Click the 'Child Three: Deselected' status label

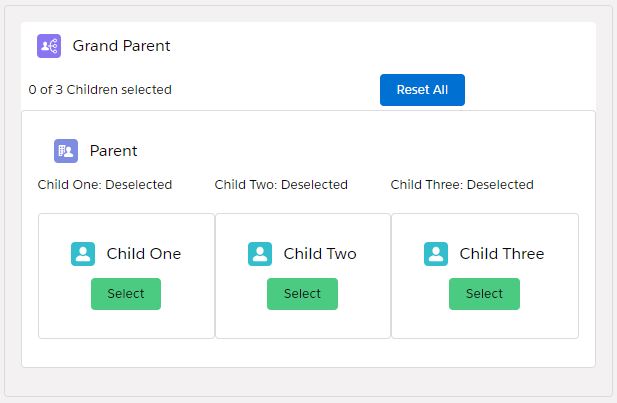point(462,185)
